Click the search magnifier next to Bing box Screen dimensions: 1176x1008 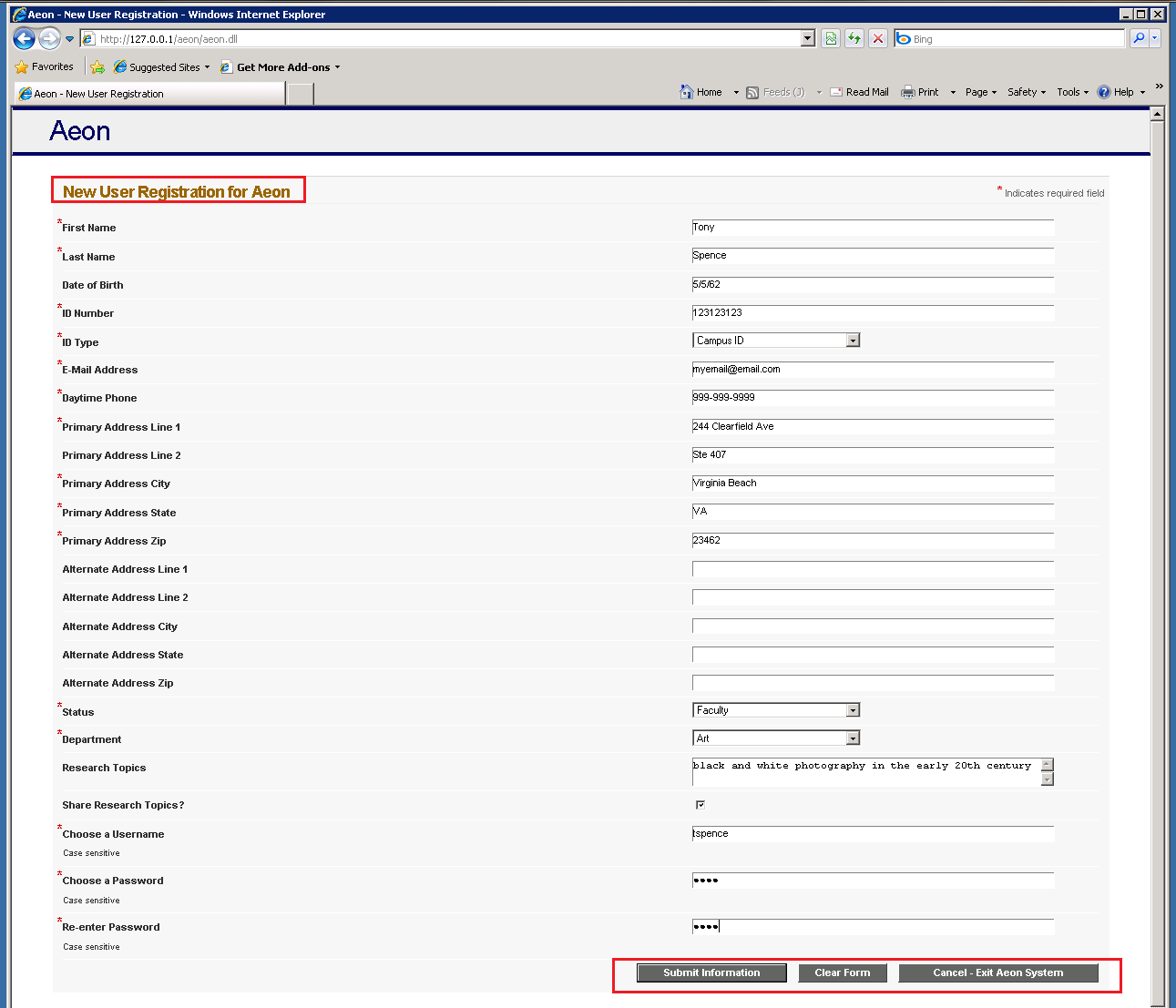click(1138, 38)
